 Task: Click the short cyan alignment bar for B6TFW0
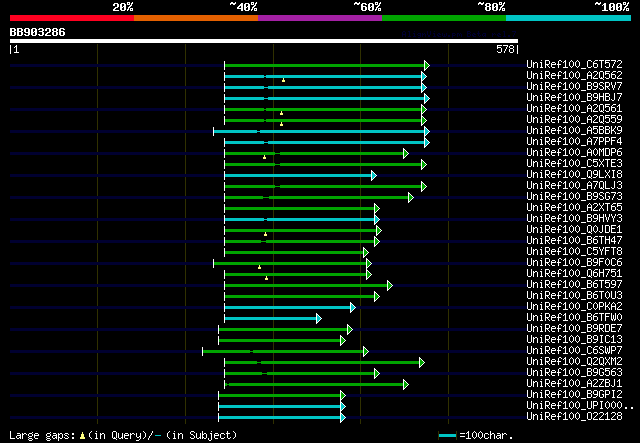(271, 318)
